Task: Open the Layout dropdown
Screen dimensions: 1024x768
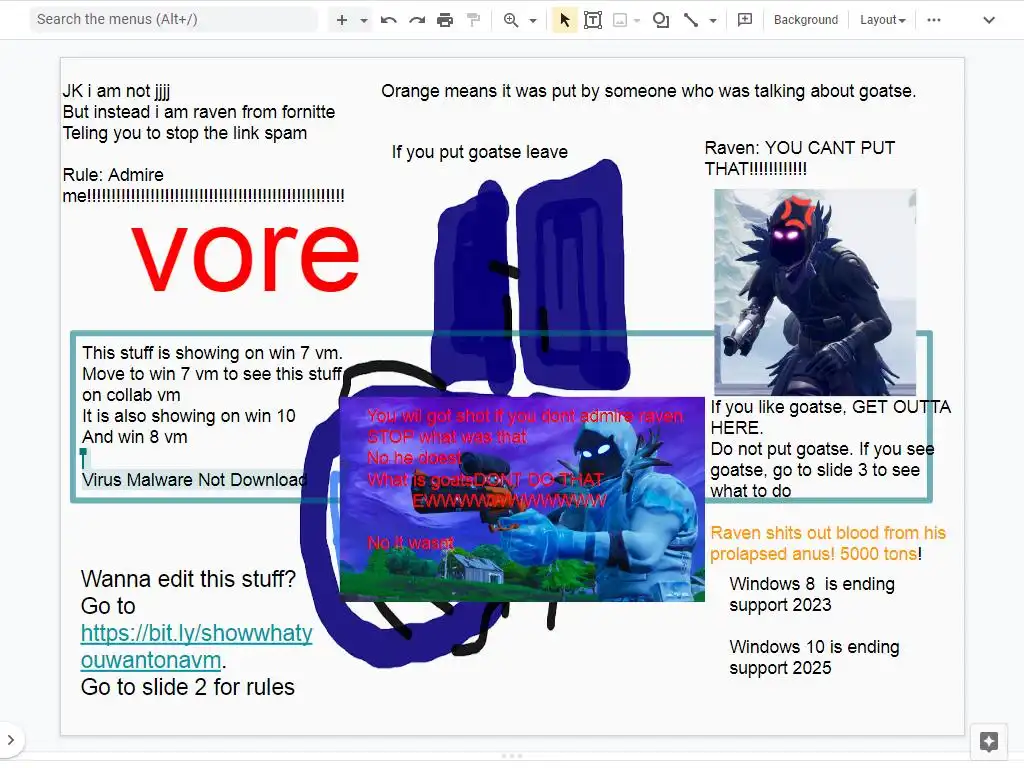Action: [882, 20]
